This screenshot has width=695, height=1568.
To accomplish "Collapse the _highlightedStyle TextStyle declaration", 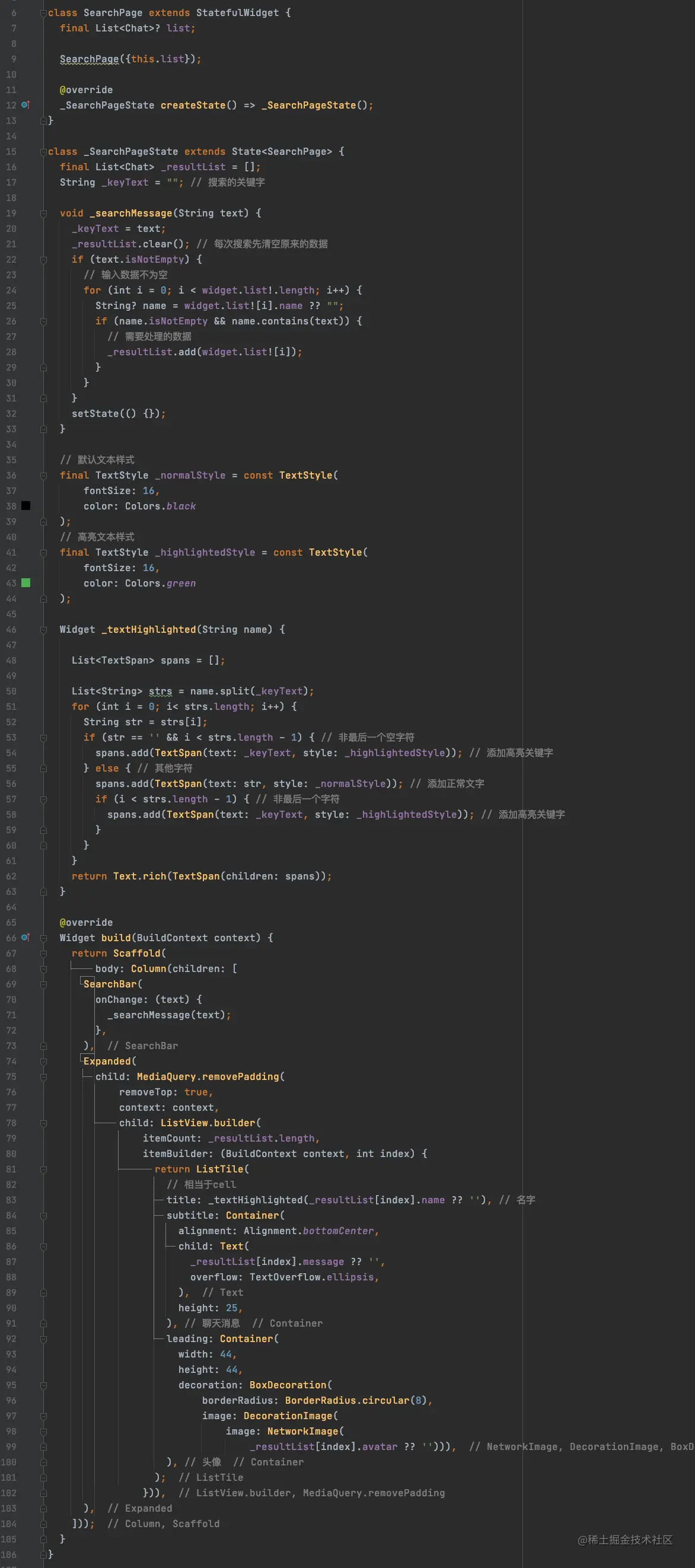I will point(43,552).
